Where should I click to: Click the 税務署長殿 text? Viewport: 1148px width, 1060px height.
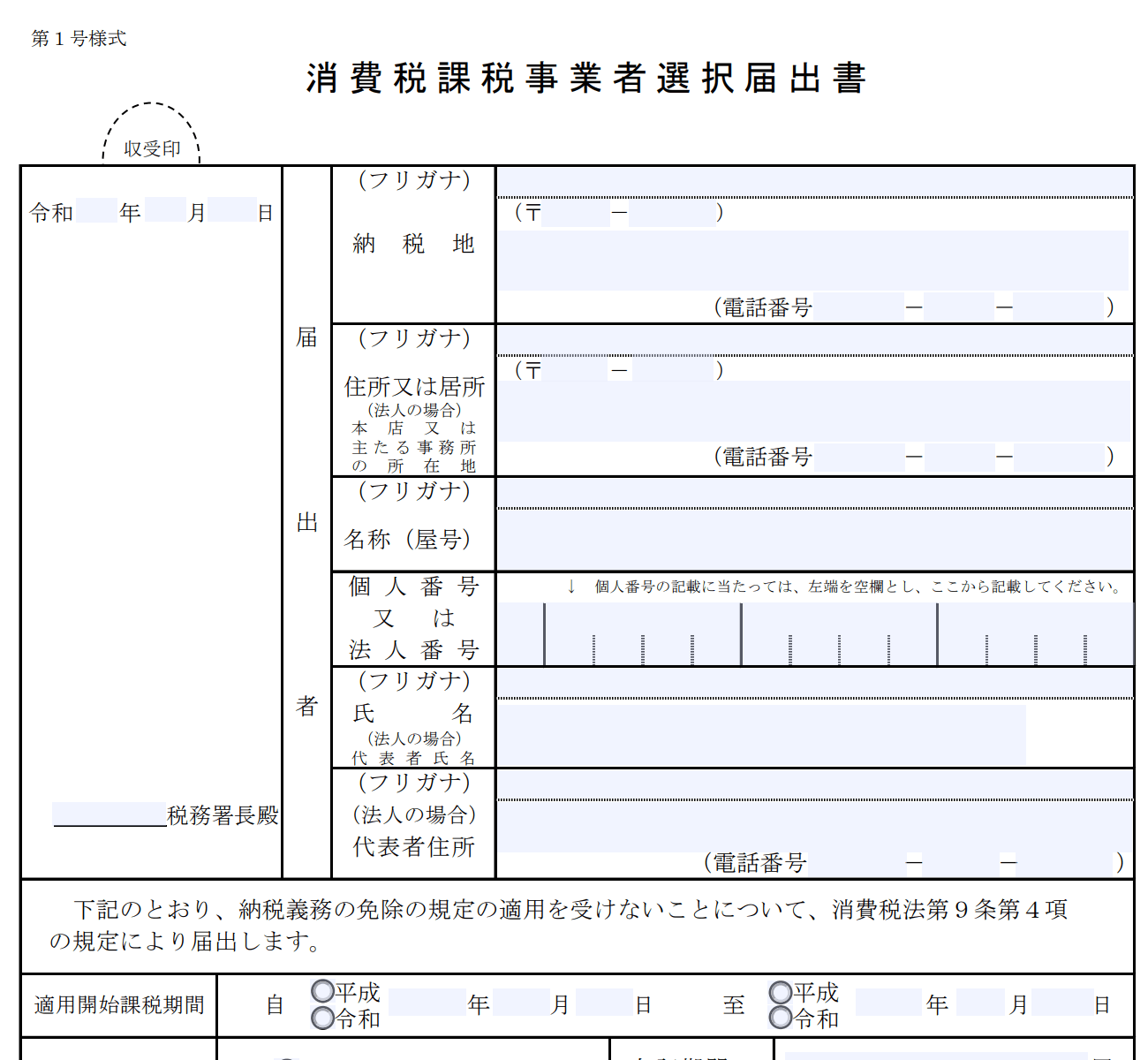pyautogui.click(x=223, y=814)
